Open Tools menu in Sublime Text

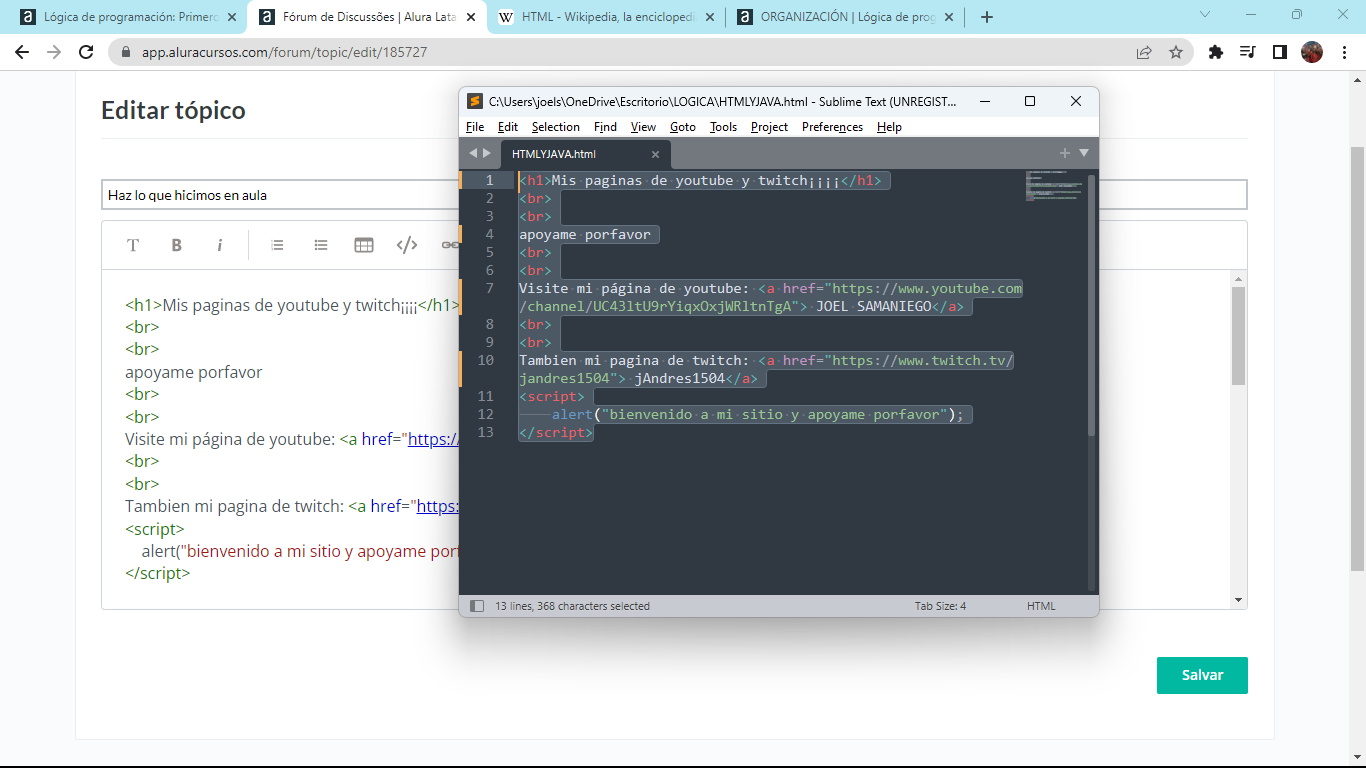point(723,127)
